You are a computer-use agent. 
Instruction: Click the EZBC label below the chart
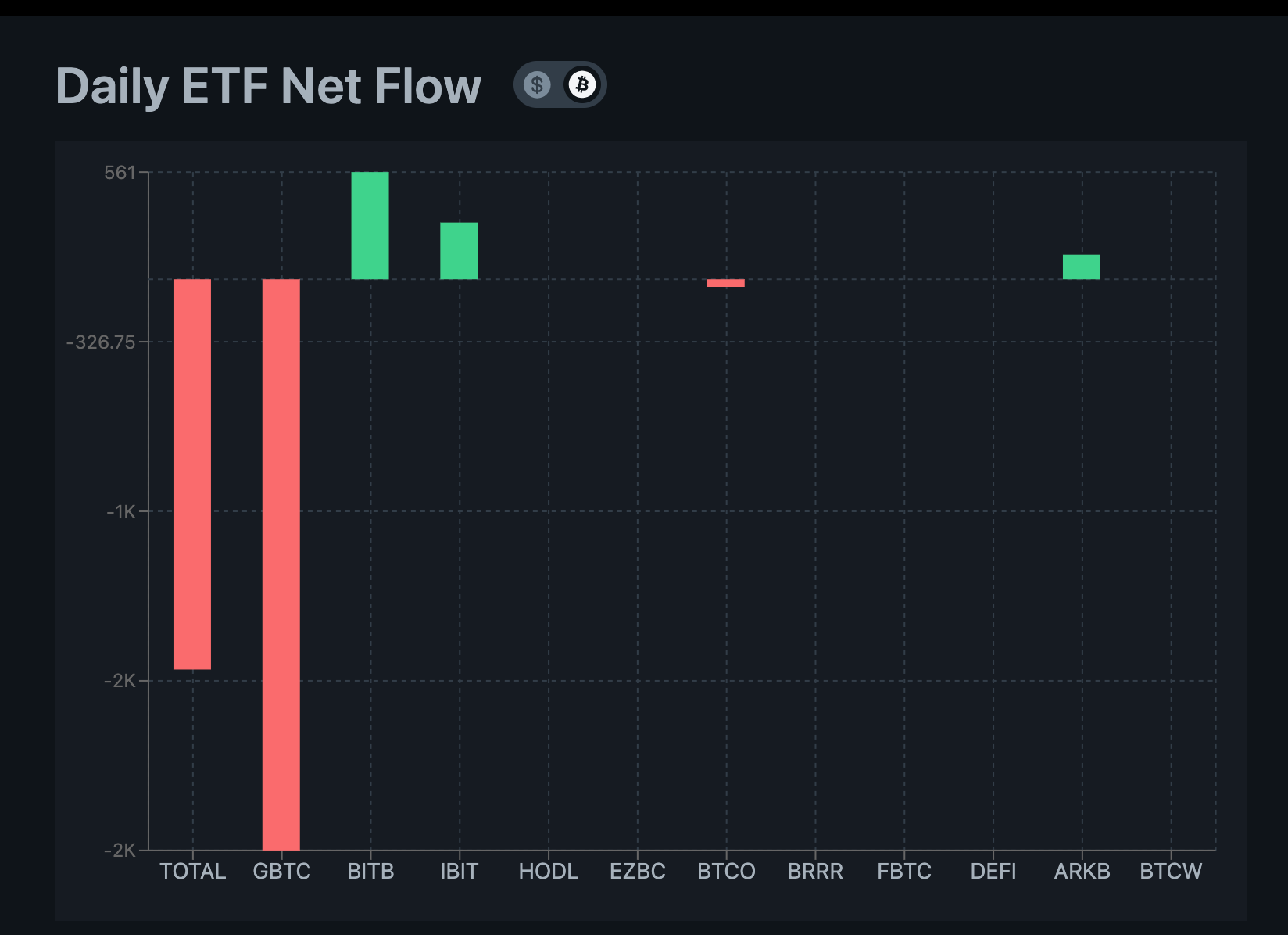click(x=638, y=872)
